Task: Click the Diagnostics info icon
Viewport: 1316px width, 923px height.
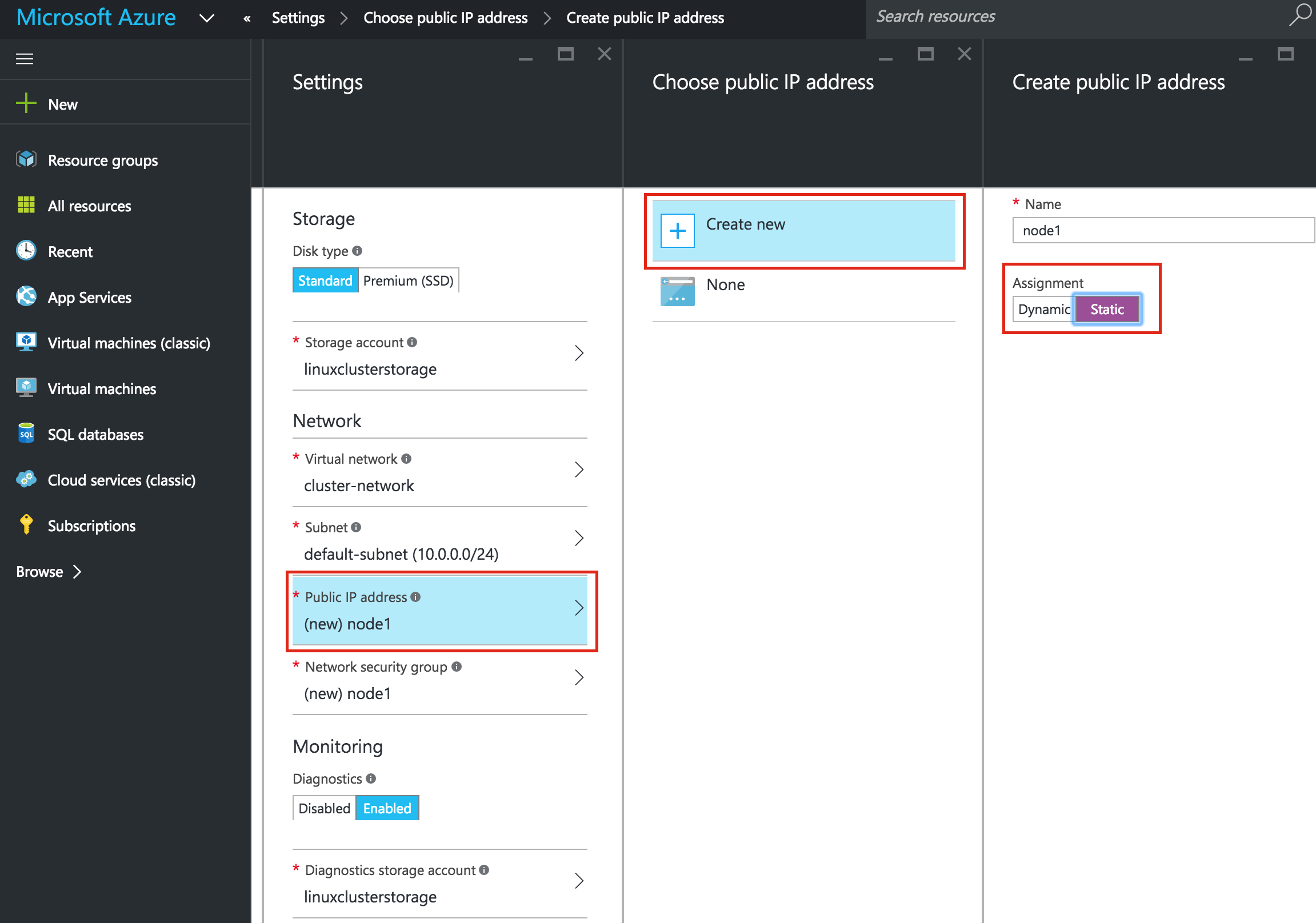Action: point(371,778)
